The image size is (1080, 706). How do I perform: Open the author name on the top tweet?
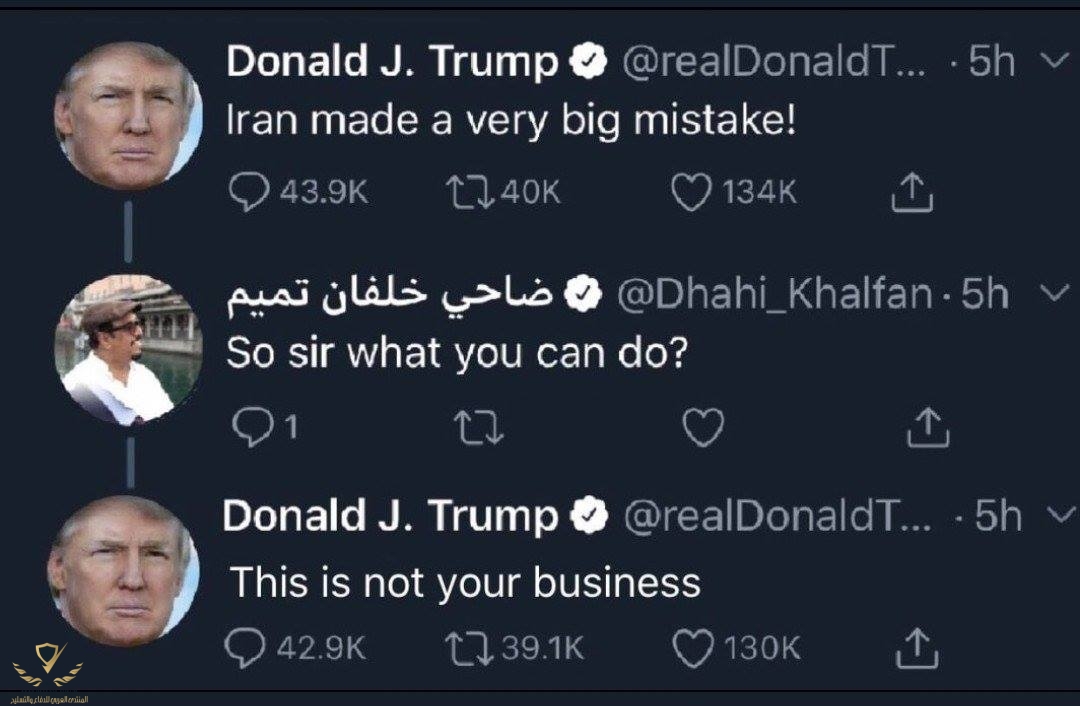[x=392, y=63]
